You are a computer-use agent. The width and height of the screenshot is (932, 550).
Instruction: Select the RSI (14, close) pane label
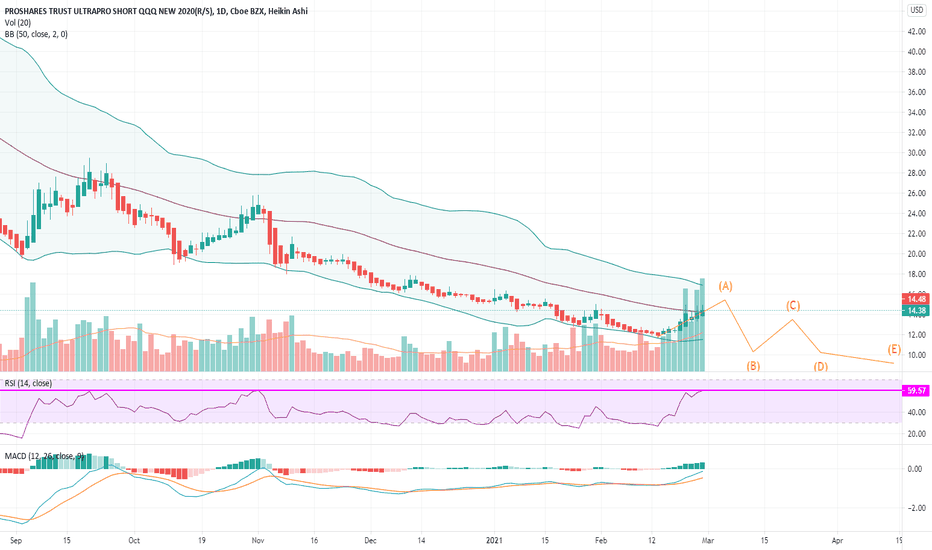(x=28, y=384)
